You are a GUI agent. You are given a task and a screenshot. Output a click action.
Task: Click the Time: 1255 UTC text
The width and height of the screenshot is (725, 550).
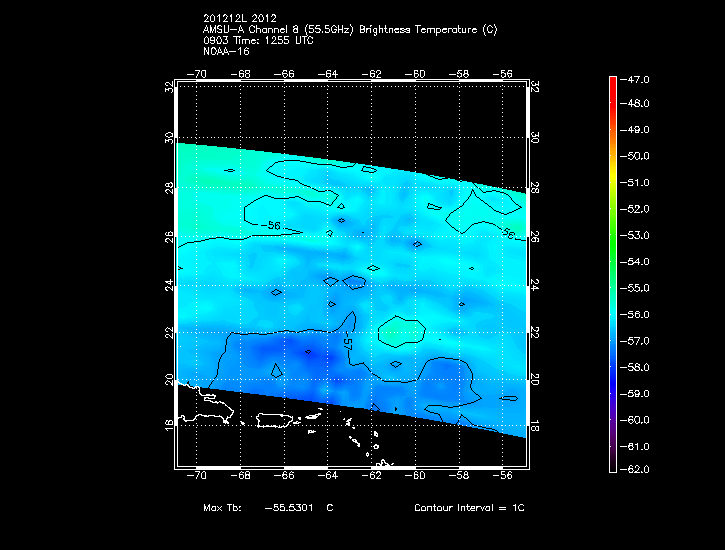271,40
